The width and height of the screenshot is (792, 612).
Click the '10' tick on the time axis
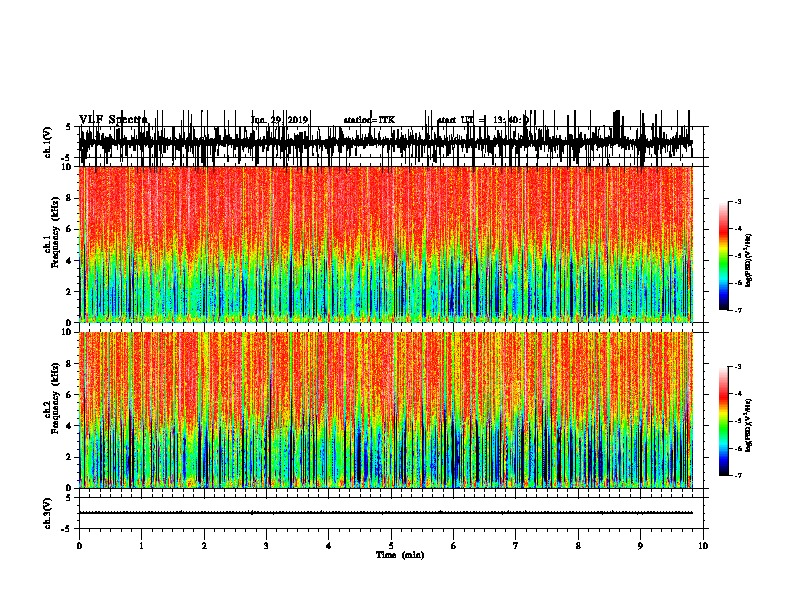click(x=703, y=546)
